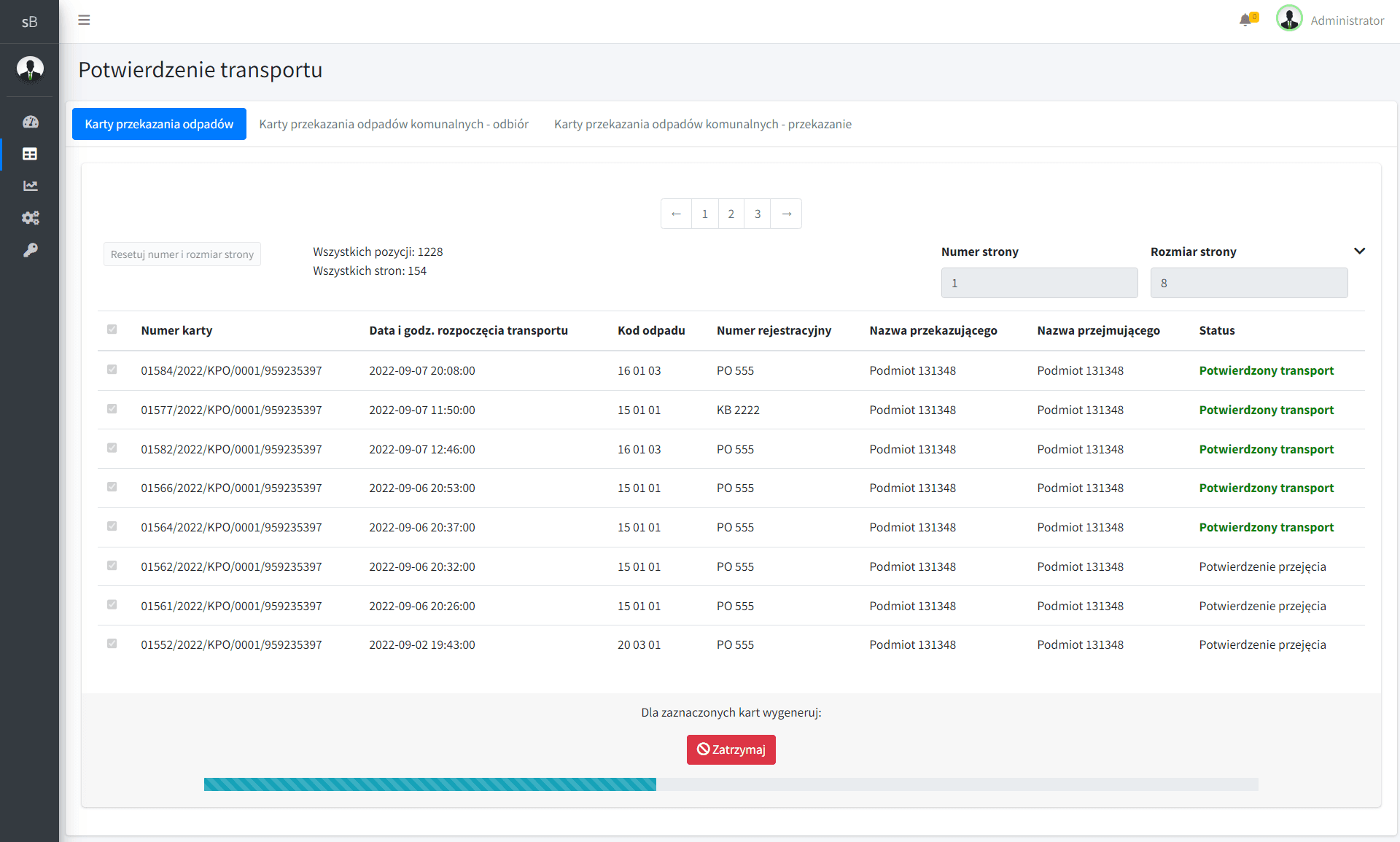
Task: Go to next page arrow
Action: (786, 214)
